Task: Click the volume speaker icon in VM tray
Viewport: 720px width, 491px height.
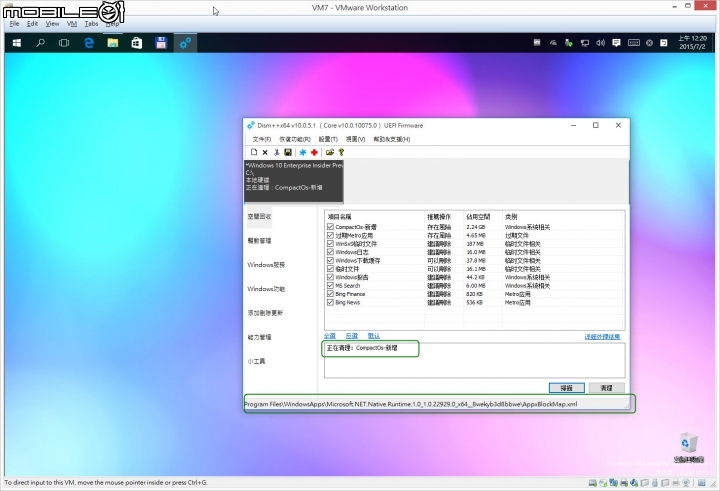Action: click(600, 43)
